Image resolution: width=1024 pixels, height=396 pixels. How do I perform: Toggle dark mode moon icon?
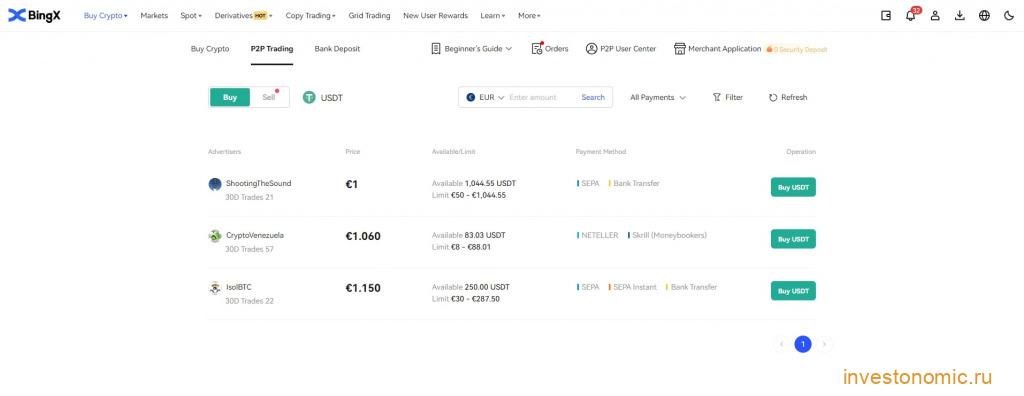(1009, 16)
